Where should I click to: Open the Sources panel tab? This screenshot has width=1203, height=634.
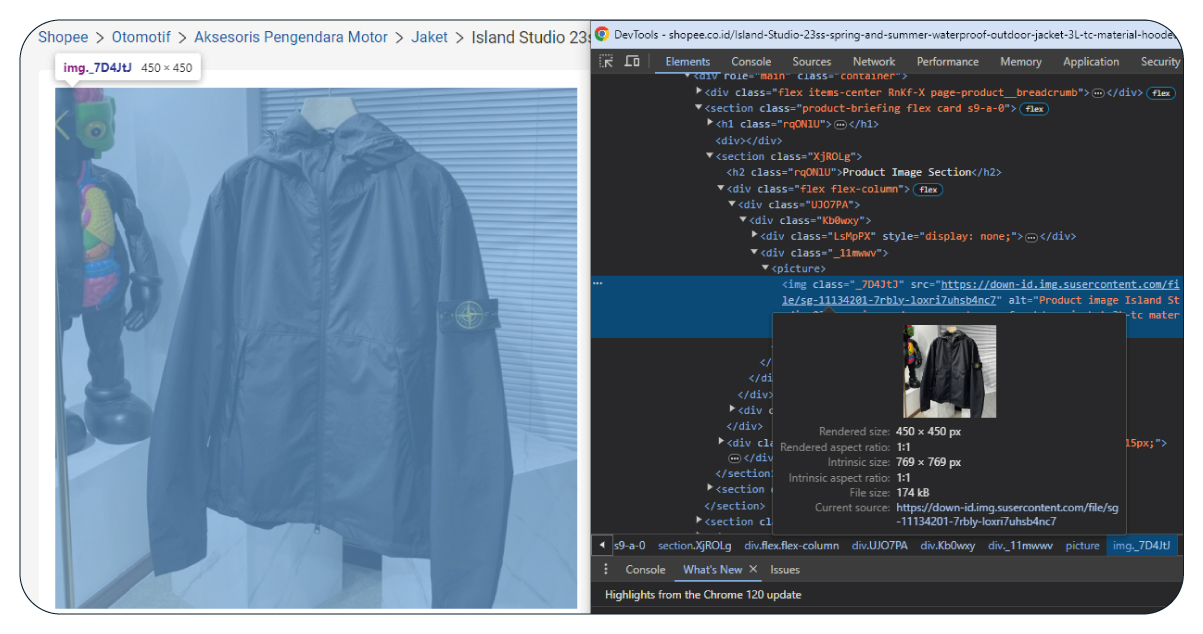tap(811, 61)
